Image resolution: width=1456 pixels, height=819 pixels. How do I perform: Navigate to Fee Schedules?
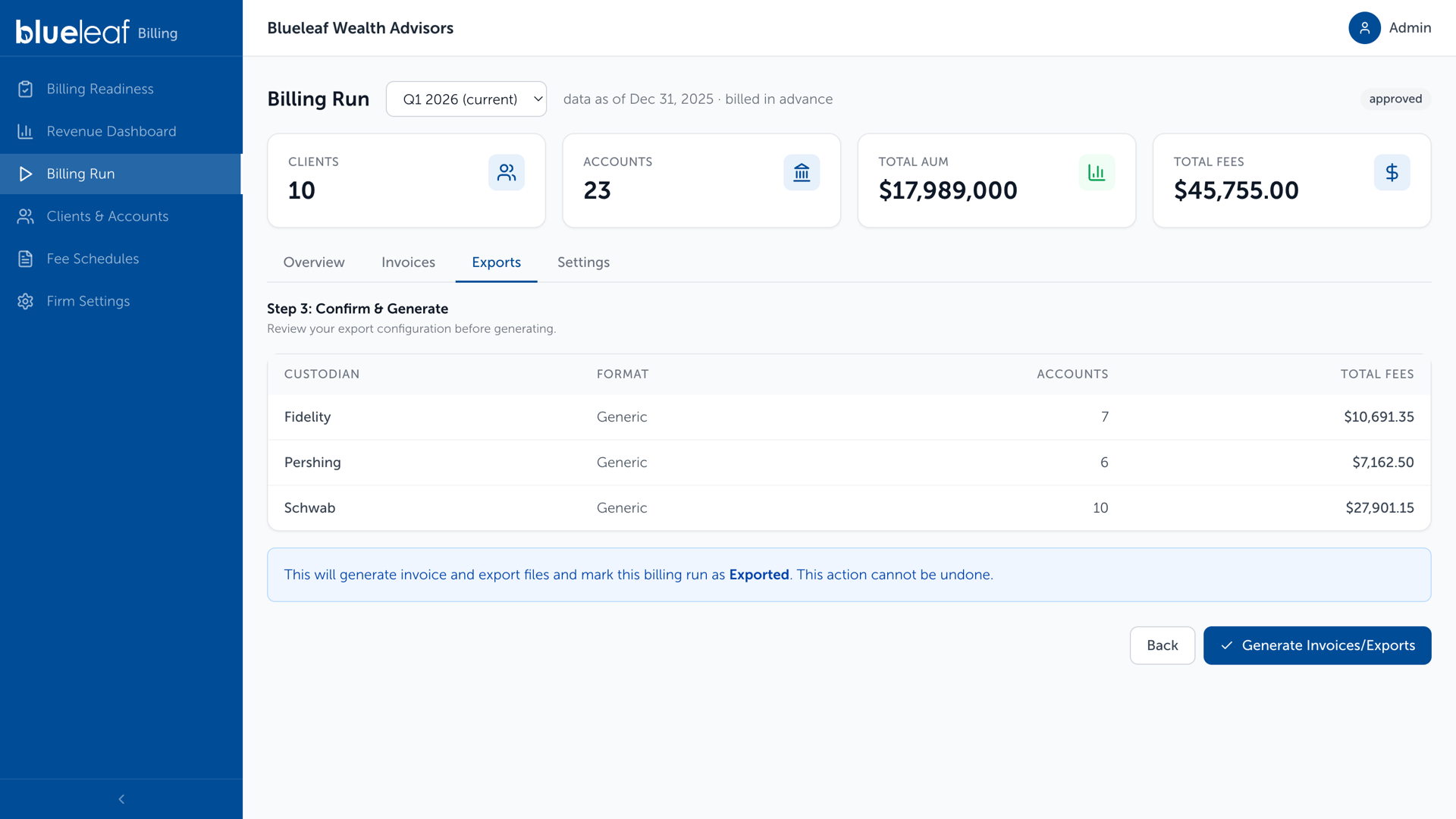121,259
